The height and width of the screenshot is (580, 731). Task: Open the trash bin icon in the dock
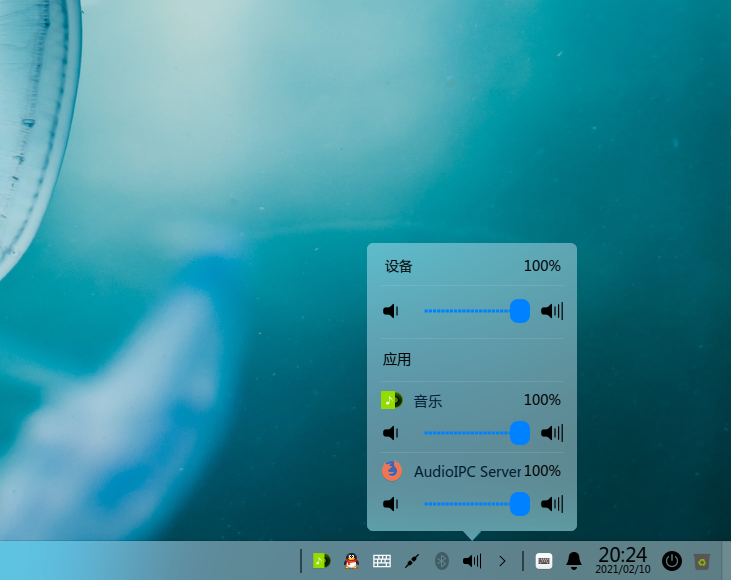[x=702, y=561]
